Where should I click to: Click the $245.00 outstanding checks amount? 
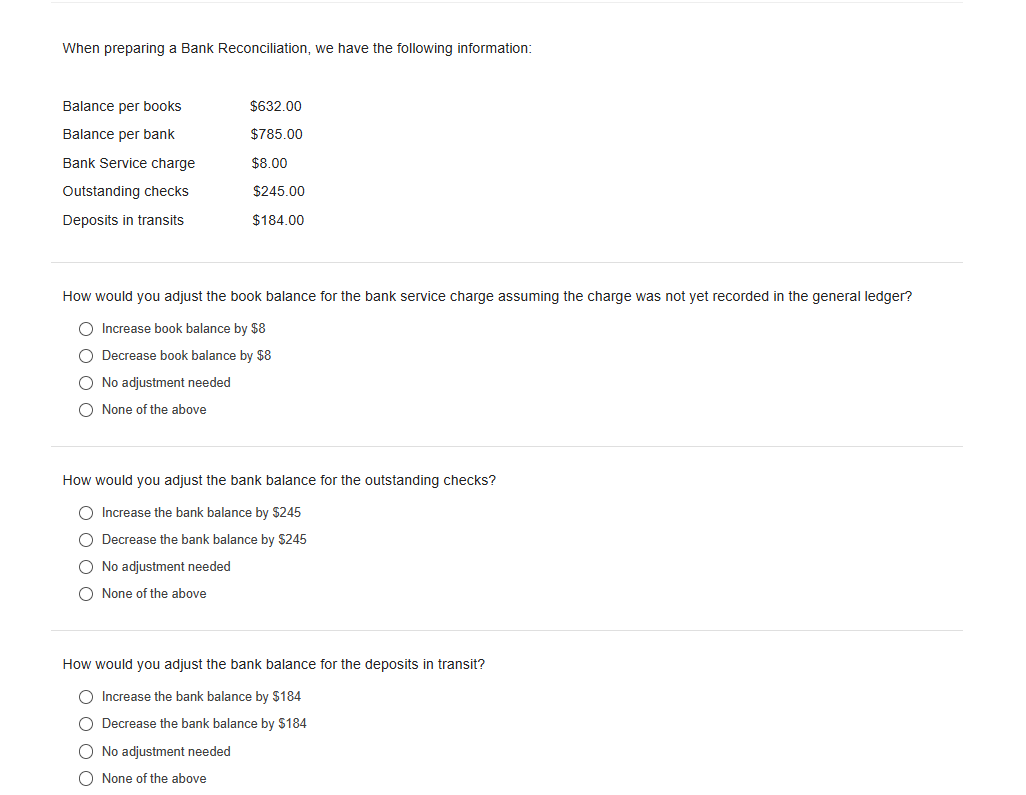[280, 191]
